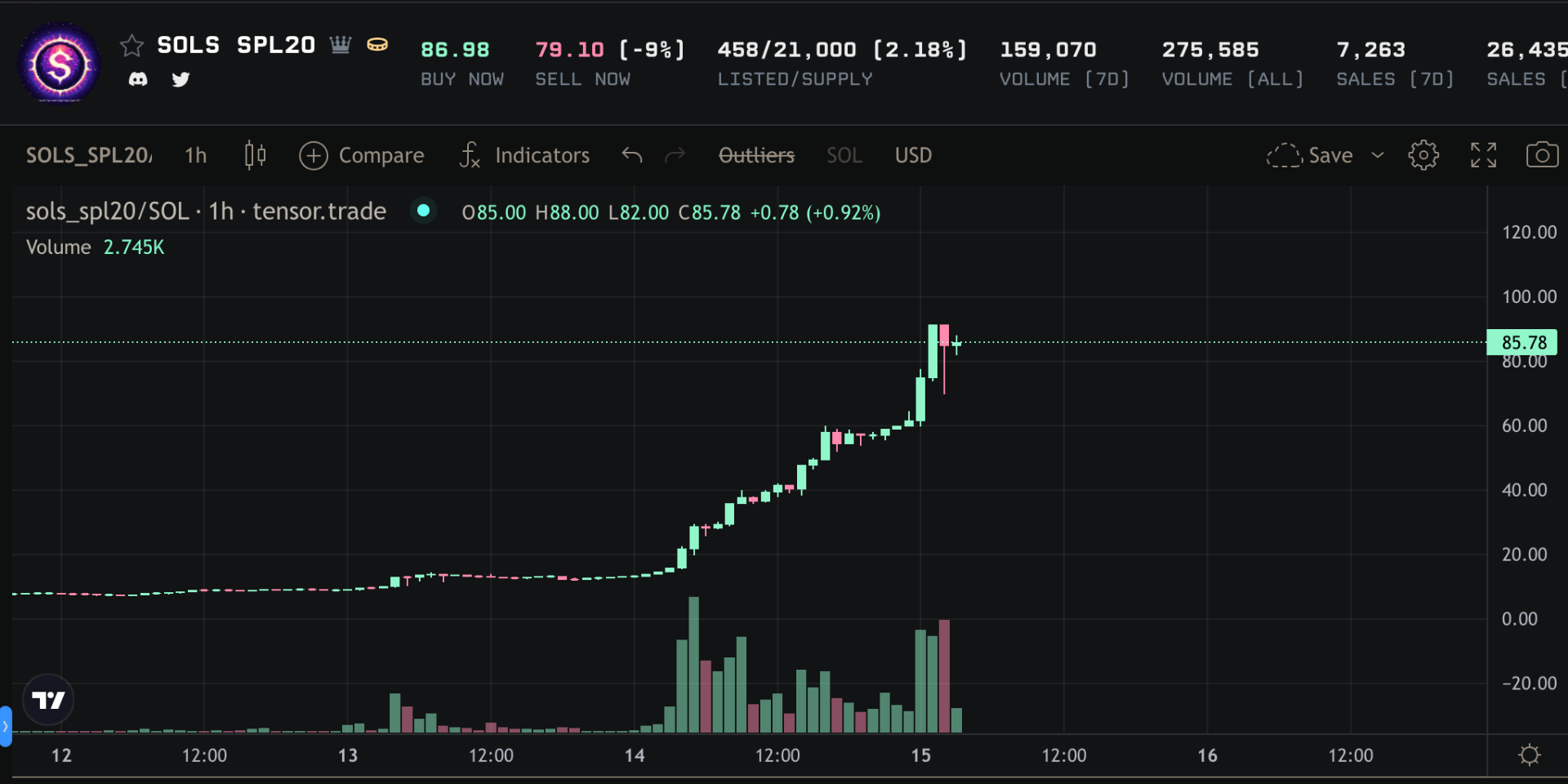
Task: Favorite SOLS SPL20 with the star icon
Action: 131,46
